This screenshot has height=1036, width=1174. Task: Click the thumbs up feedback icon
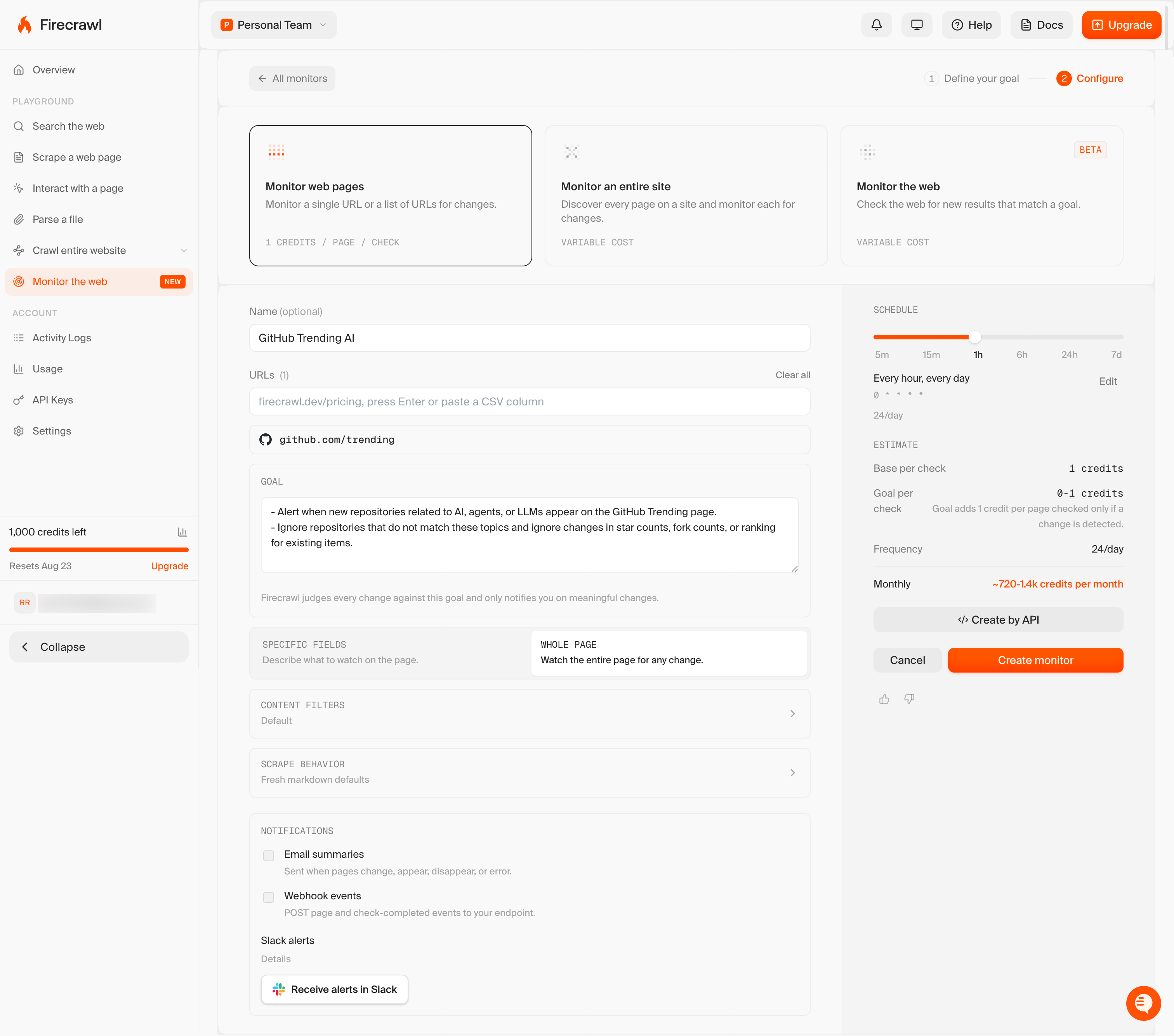(884, 699)
